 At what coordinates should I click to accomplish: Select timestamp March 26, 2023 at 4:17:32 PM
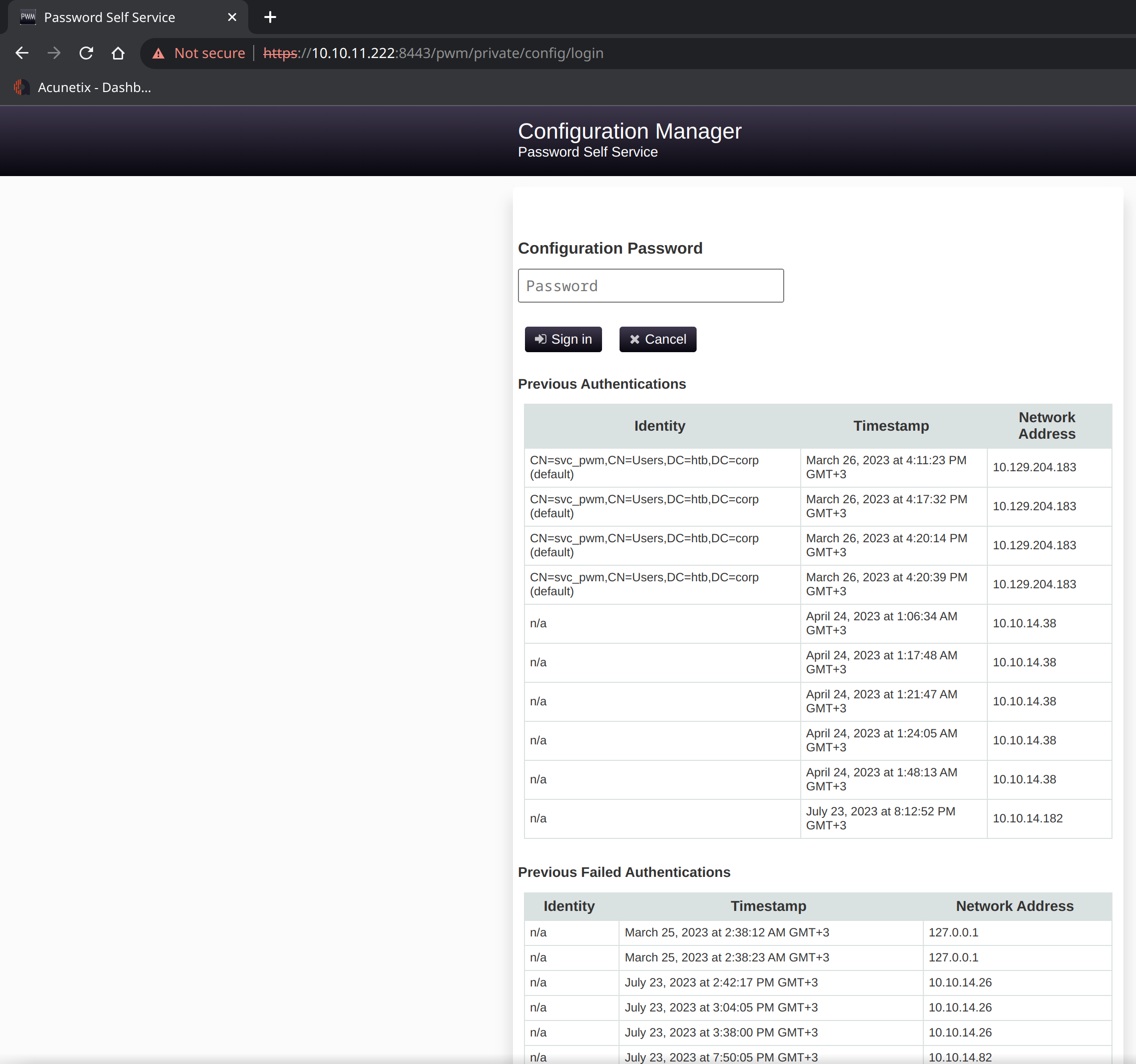[x=886, y=506]
